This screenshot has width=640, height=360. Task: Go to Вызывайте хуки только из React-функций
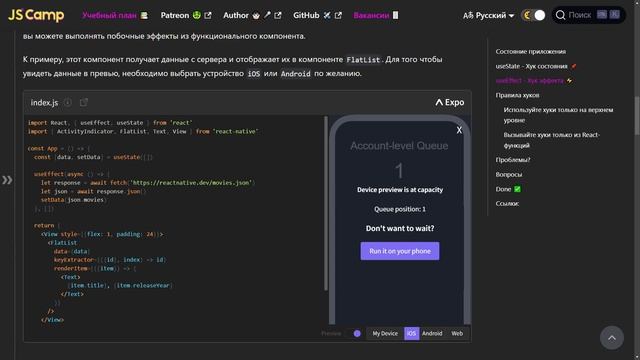tap(551, 140)
